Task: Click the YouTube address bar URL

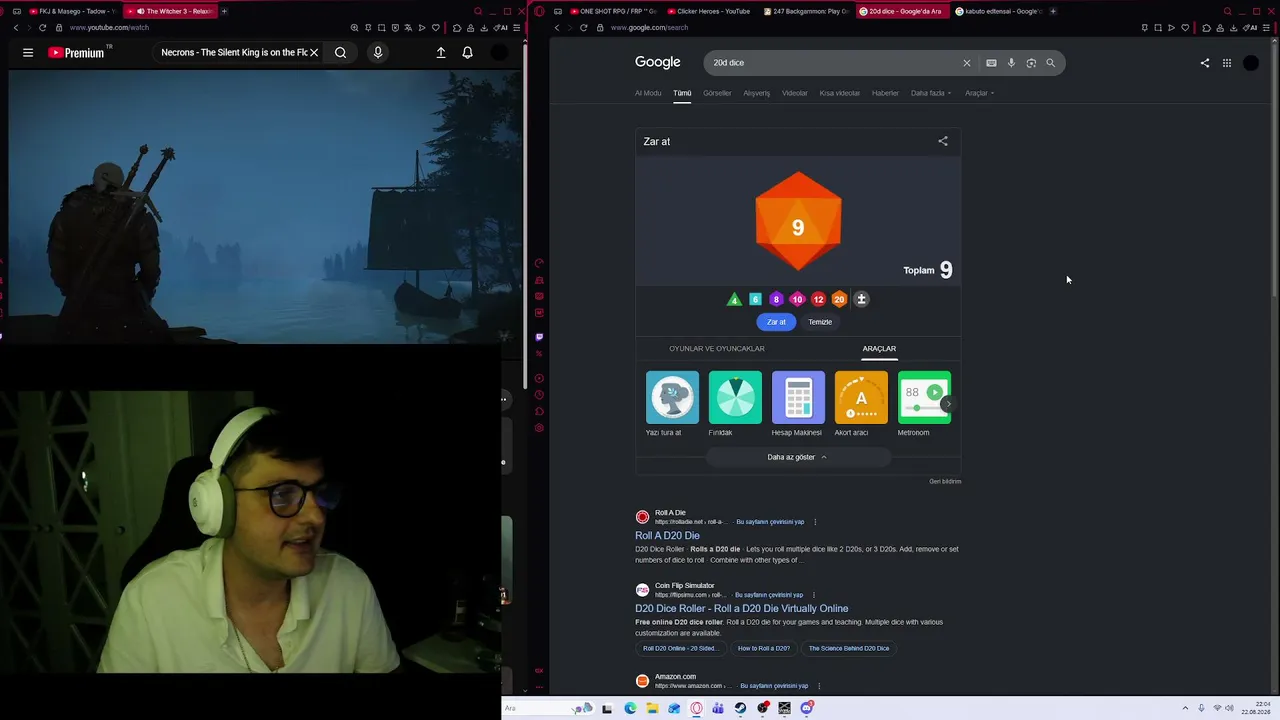Action: coord(109,27)
